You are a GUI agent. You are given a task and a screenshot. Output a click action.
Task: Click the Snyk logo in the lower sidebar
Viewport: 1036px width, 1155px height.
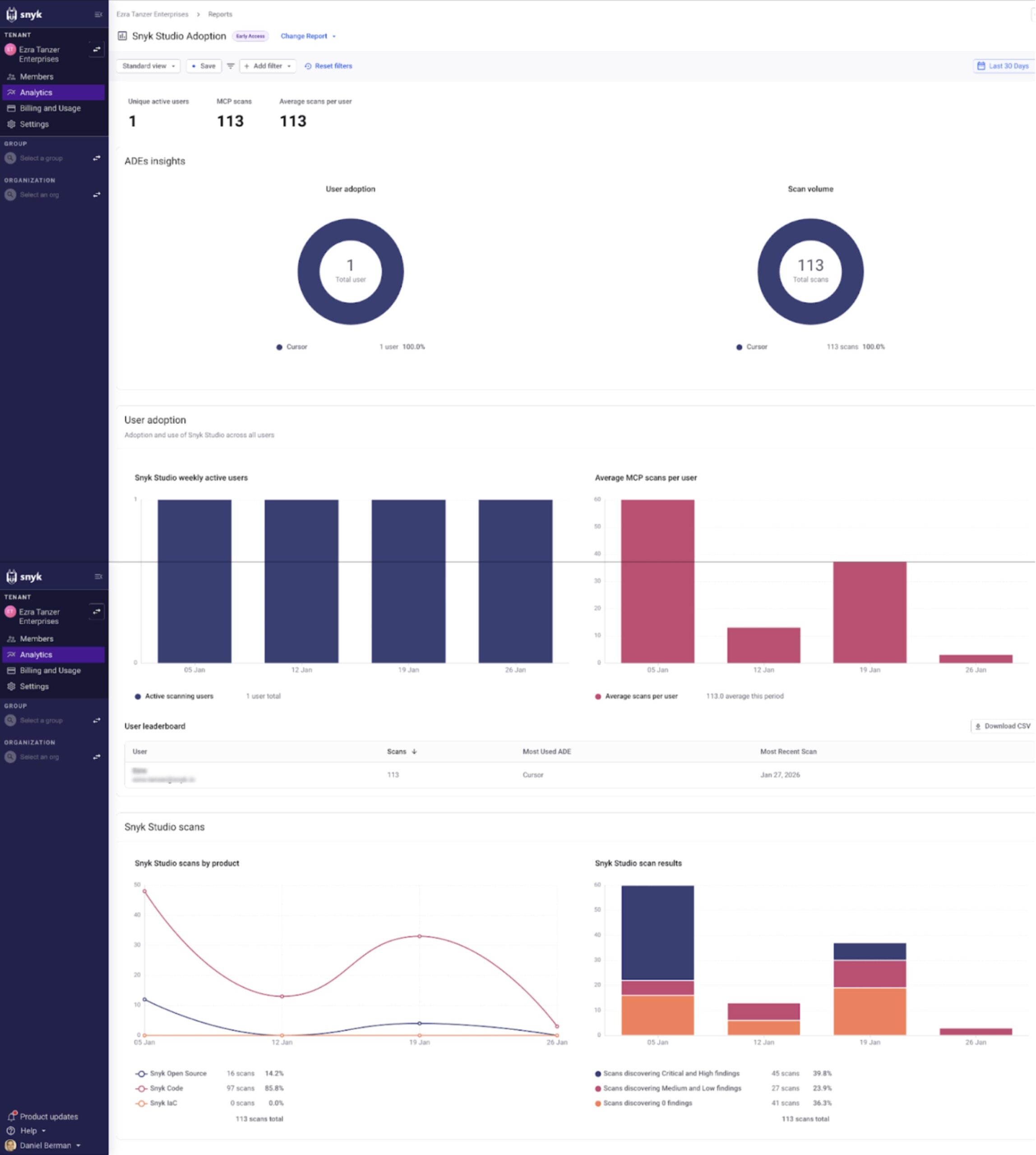[x=24, y=577]
